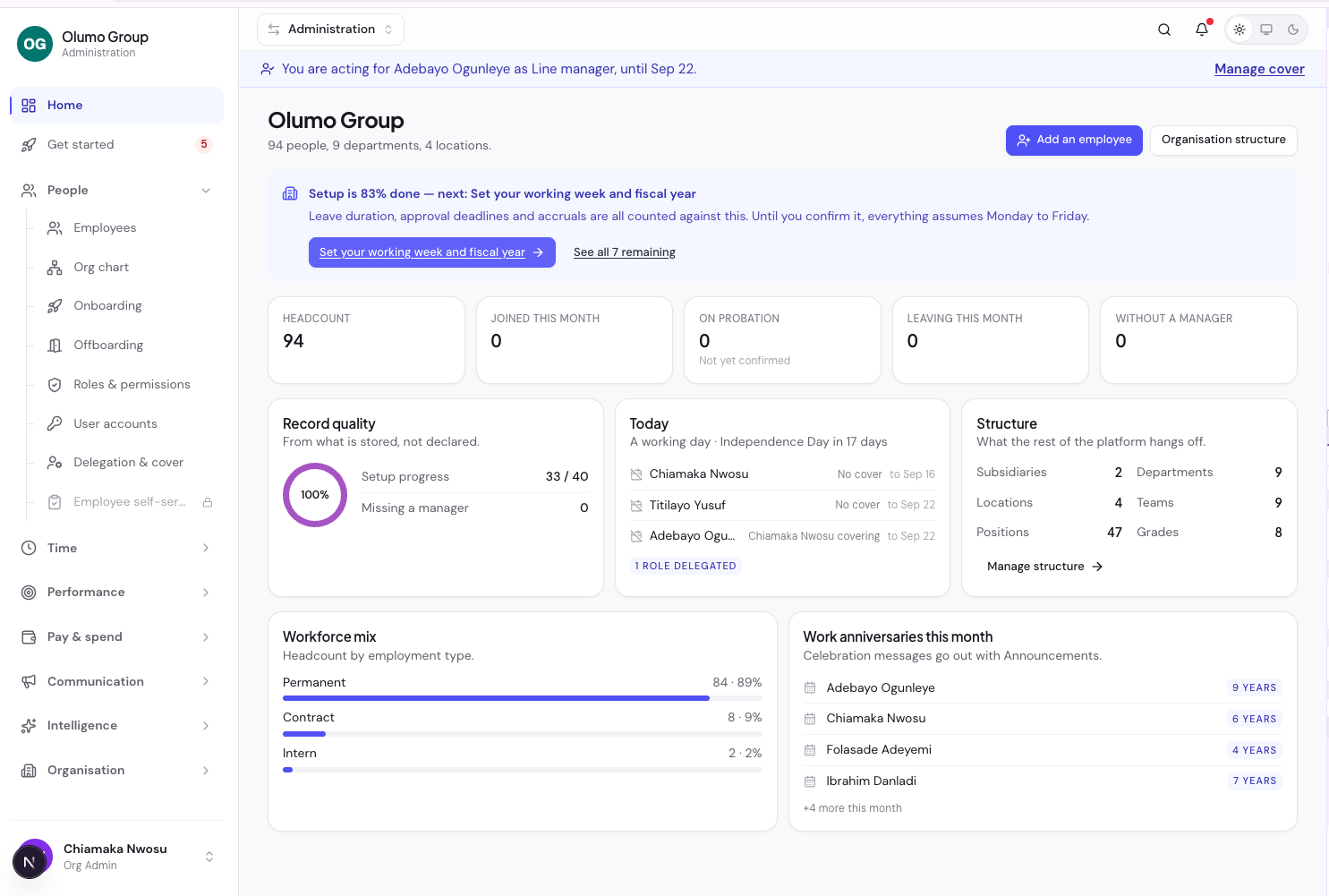This screenshot has width=1329, height=896.
Task: Open the Headcount 94 card
Action: [366, 340]
